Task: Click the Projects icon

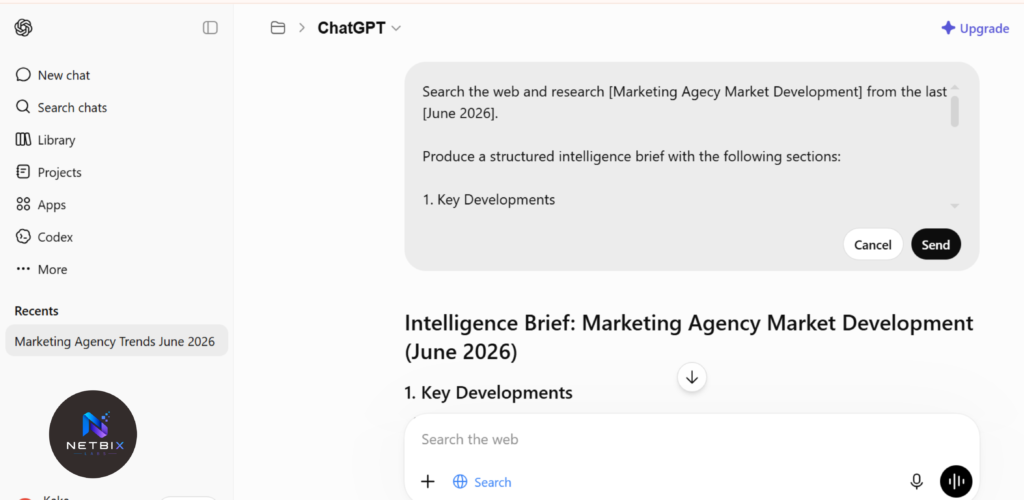Action: point(24,172)
